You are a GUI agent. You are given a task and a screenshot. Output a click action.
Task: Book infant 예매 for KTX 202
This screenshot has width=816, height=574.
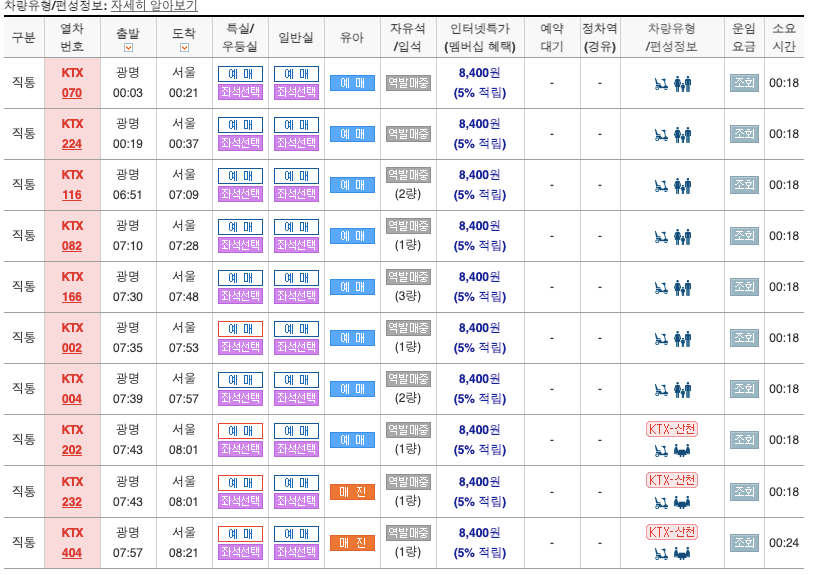coord(352,440)
